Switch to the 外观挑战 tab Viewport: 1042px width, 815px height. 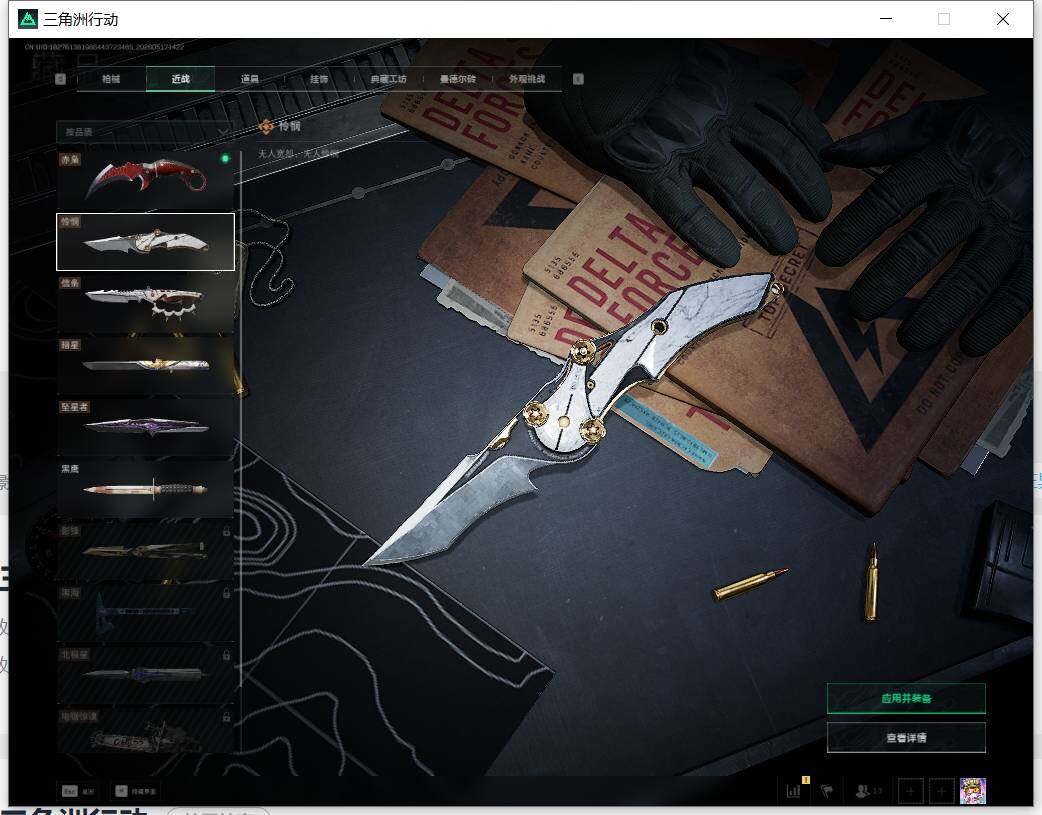[x=527, y=79]
